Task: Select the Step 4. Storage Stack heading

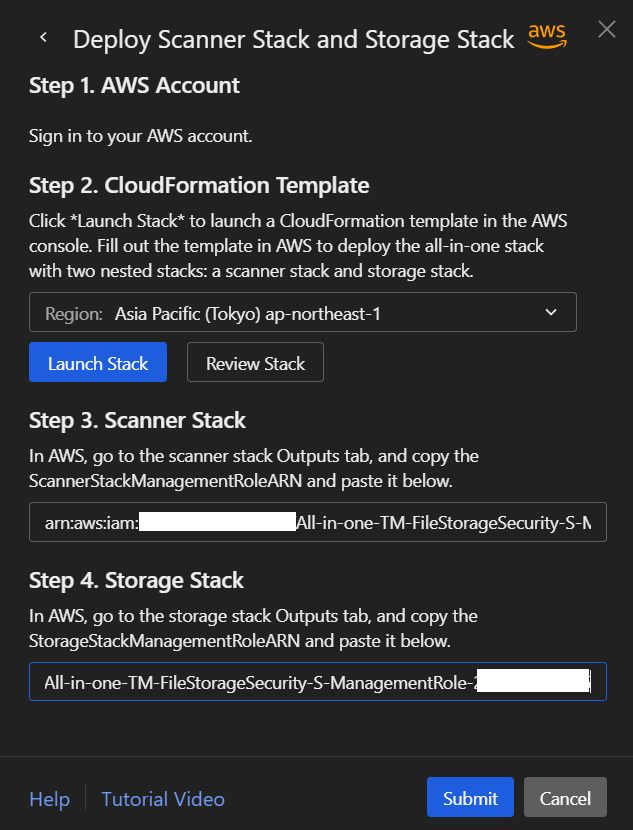Action: [x=136, y=580]
